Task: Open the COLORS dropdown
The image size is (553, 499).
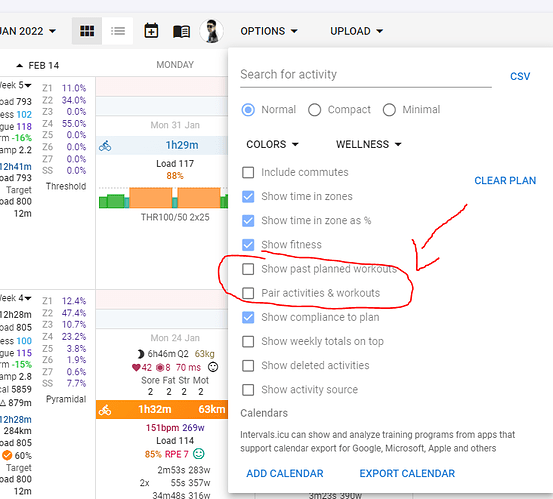Action: tap(272, 145)
